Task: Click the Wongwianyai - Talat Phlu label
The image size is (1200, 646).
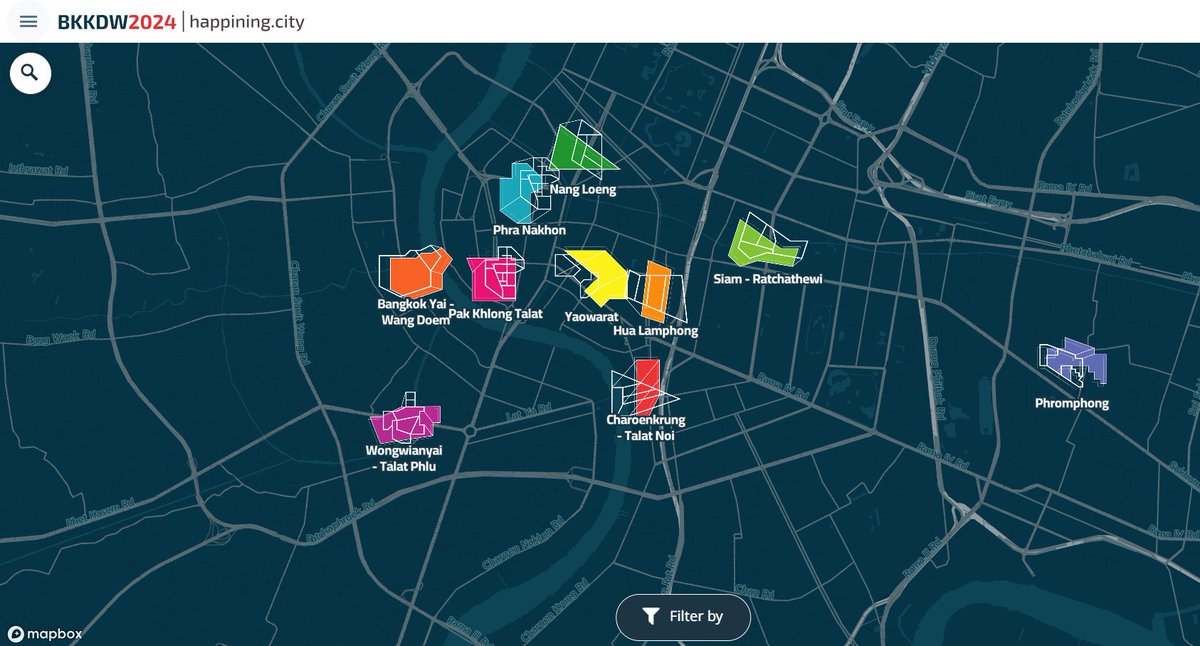Action: (404, 458)
